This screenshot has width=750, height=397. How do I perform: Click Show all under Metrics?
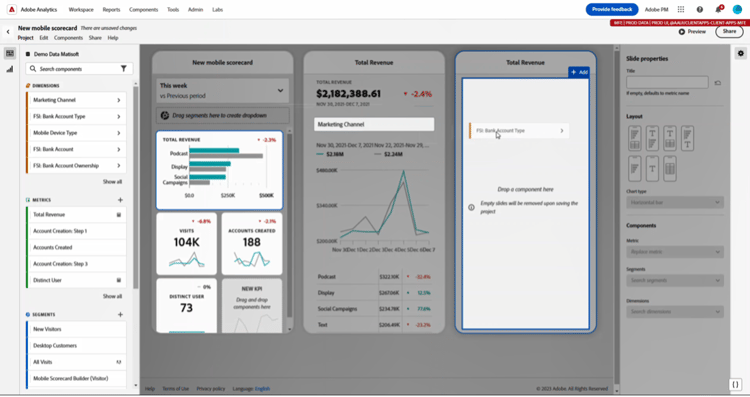112,297
